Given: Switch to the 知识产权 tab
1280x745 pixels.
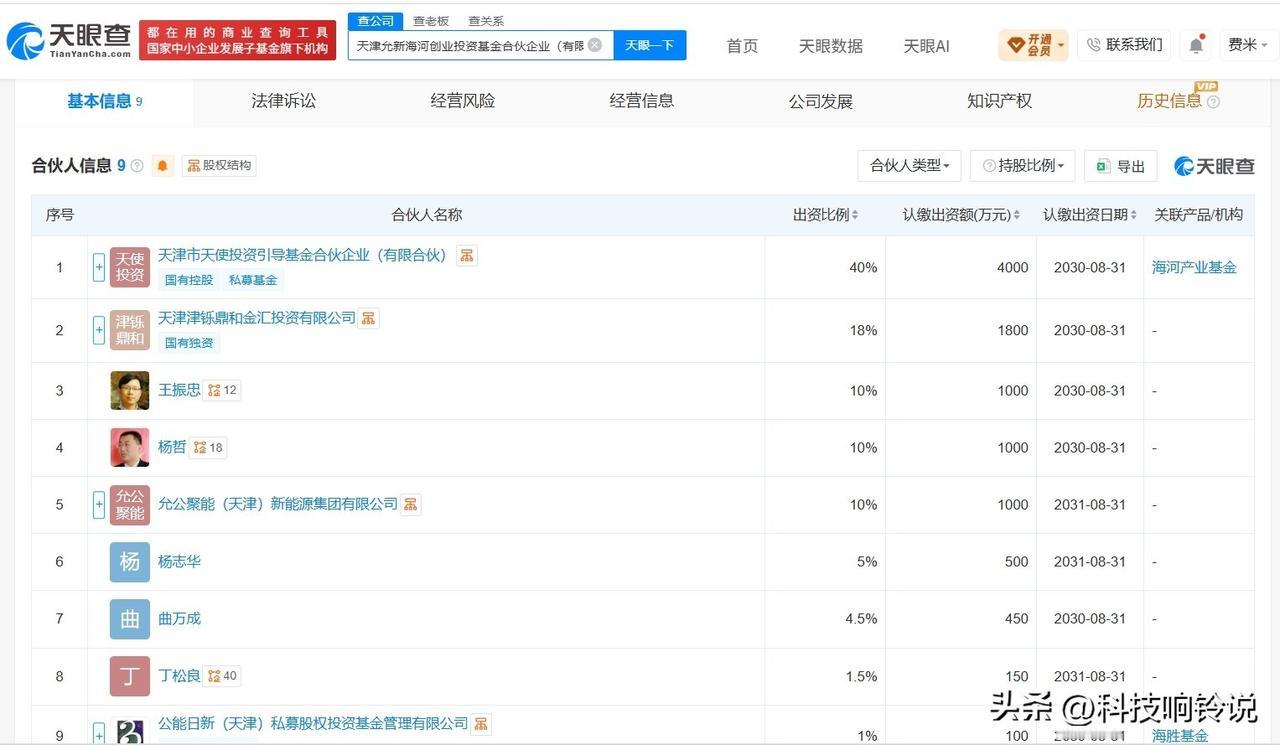Looking at the screenshot, I should click(1000, 101).
